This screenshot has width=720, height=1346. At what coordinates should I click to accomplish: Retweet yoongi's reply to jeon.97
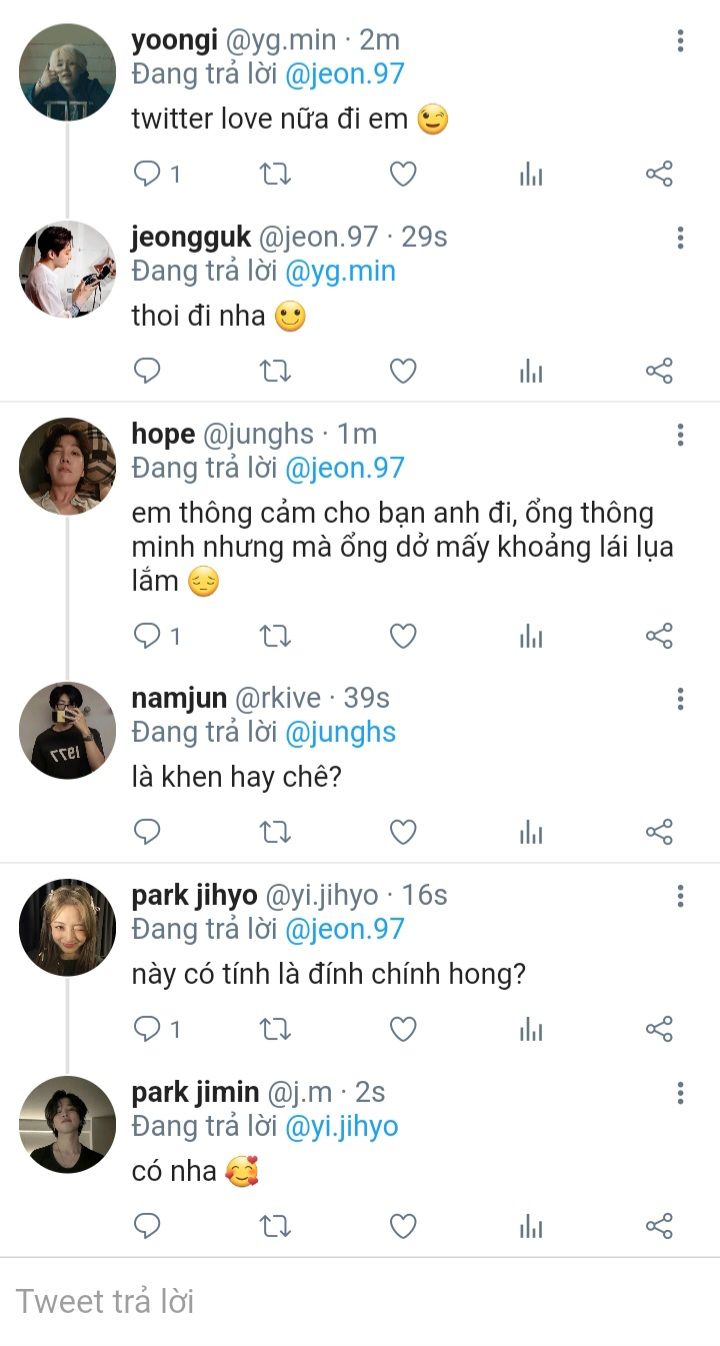[x=275, y=175]
